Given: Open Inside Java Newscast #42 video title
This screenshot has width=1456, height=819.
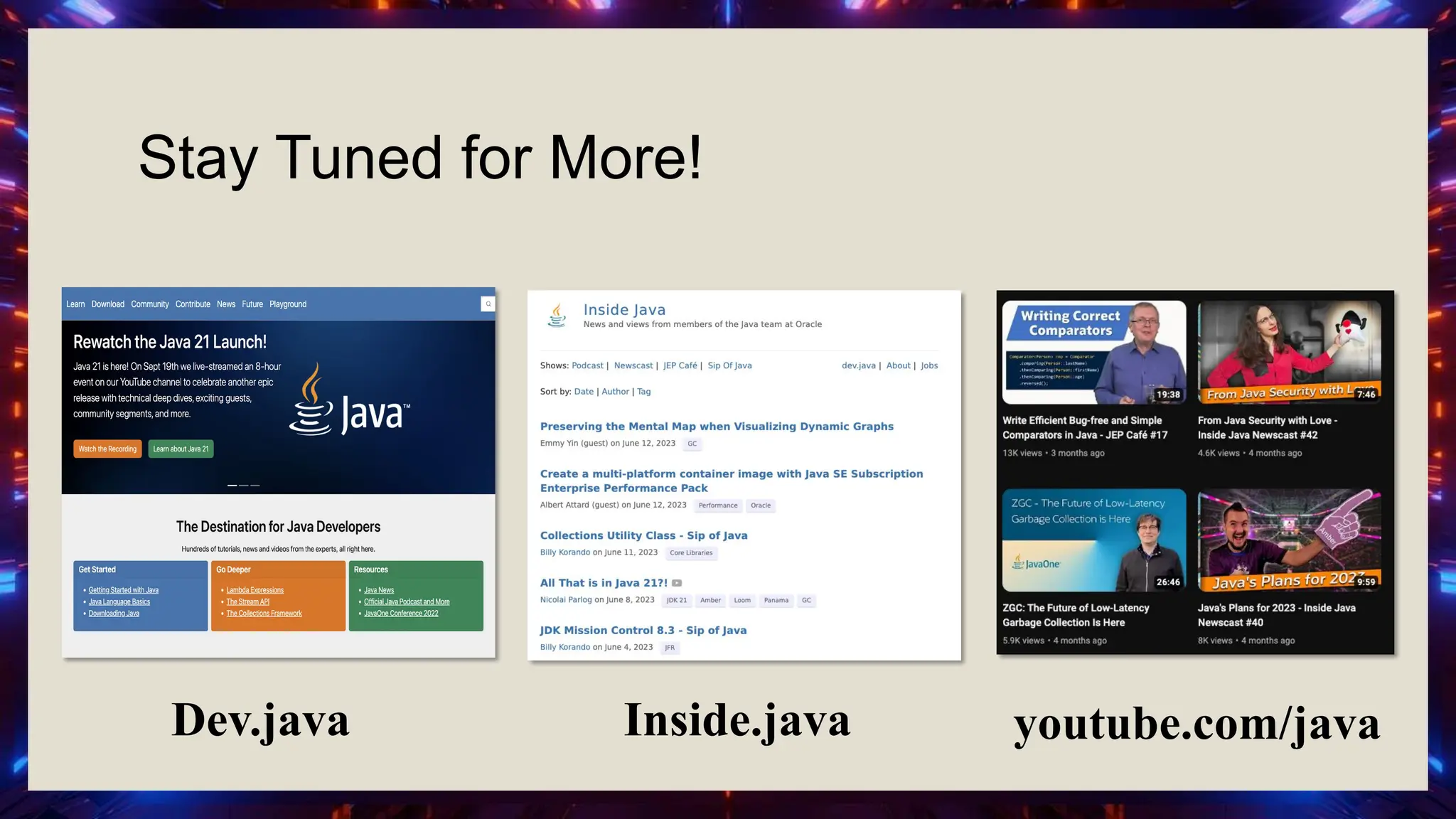Looking at the screenshot, I should 1268,428.
